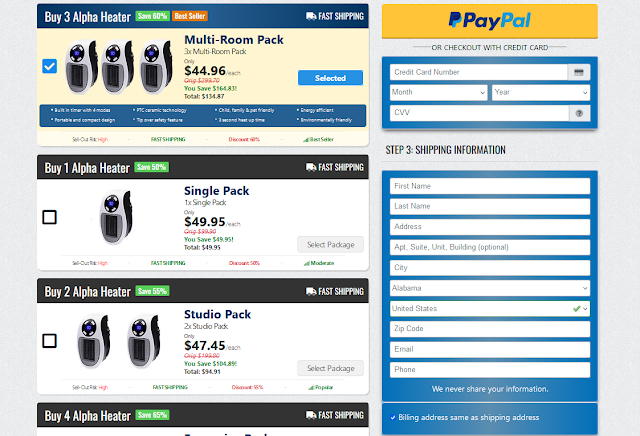The height and width of the screenshot is (436, 640).
Task: Open the Year expiration dropdown
Action: pyautogui.click(x=541, y=93)
